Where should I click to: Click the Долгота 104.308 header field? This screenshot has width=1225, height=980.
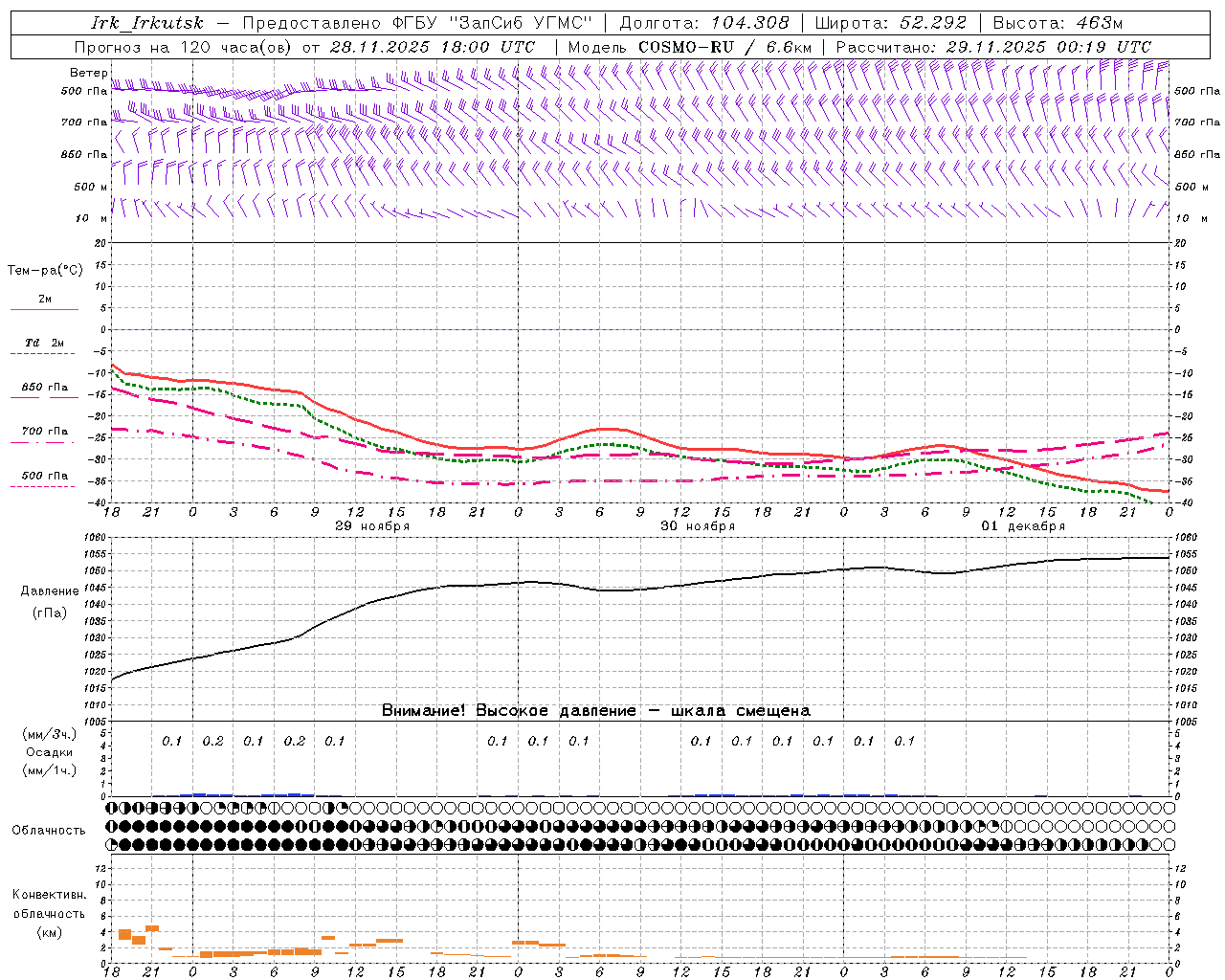coord(704,23)
